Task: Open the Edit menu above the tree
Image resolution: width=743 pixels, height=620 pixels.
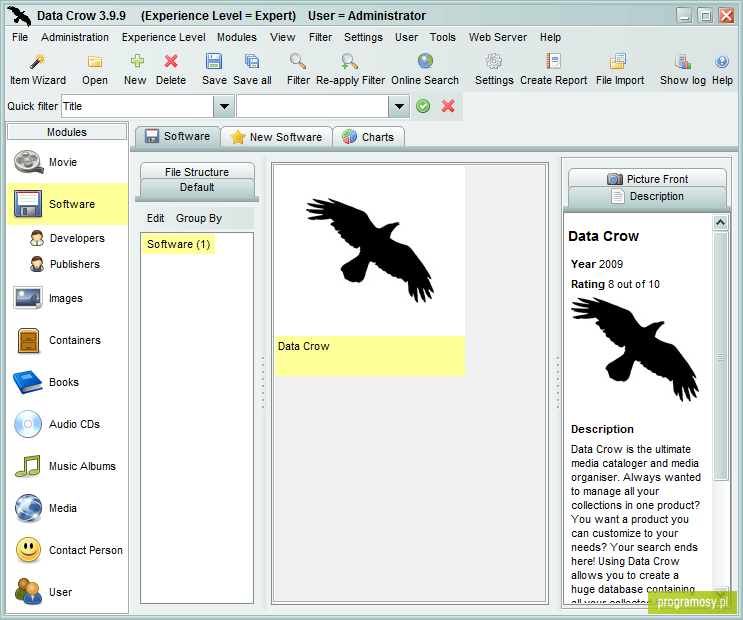Action: 155,218
